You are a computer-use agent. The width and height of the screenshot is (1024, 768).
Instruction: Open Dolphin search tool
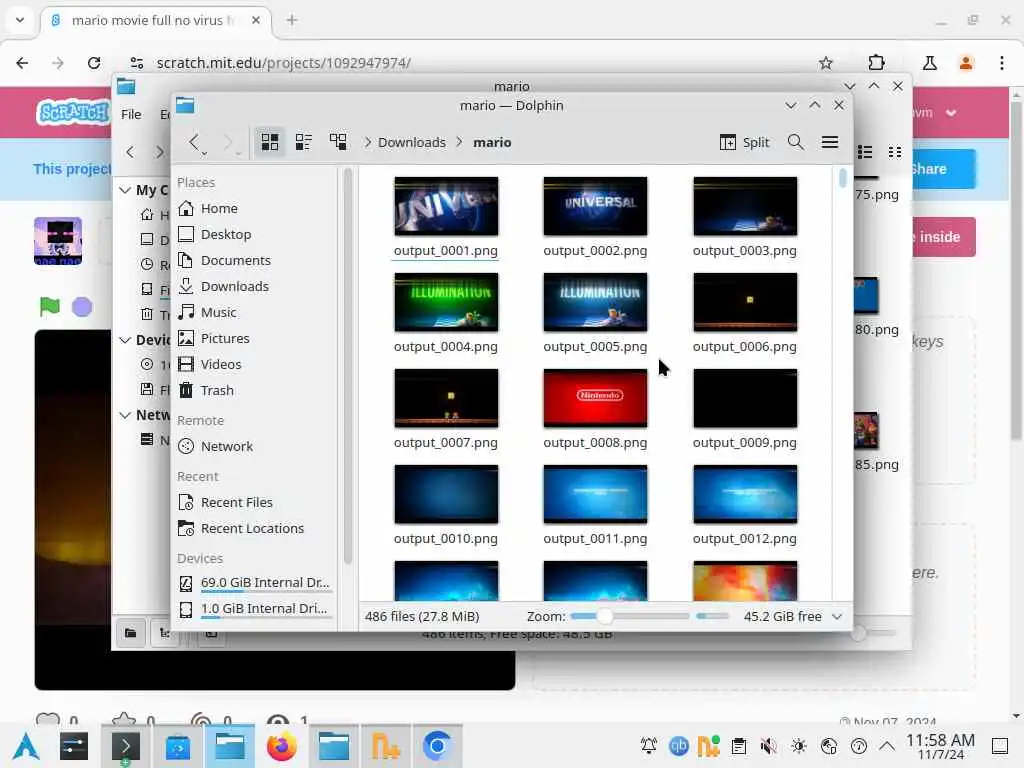point(795,142)
